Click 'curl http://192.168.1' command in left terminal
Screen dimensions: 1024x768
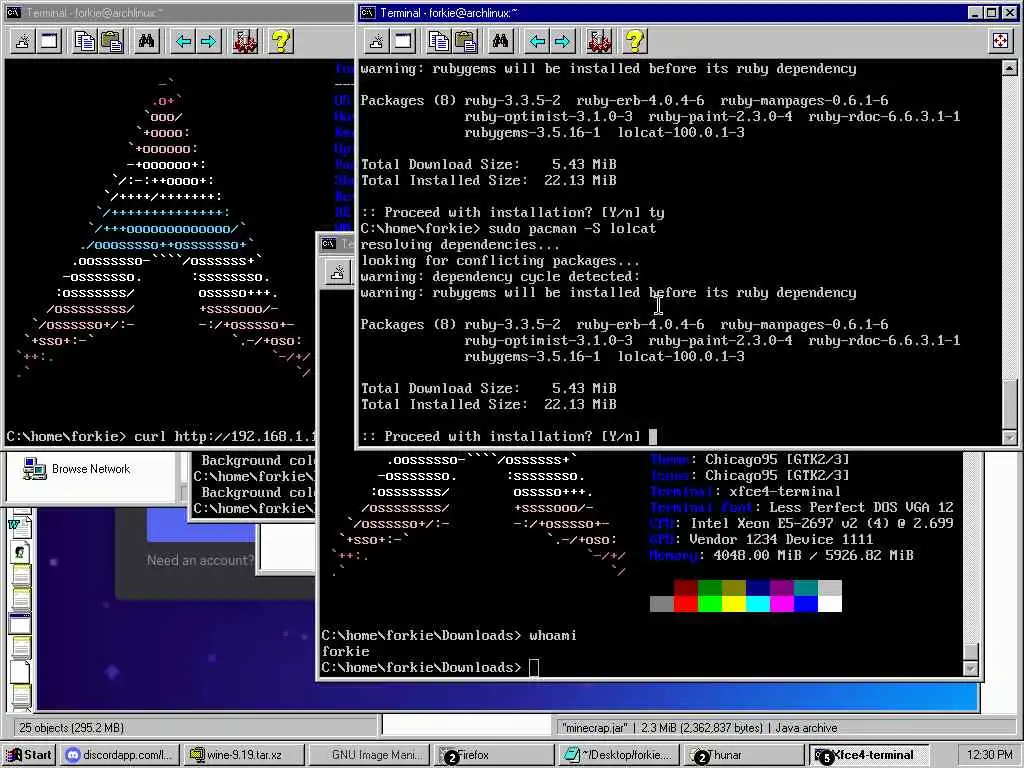click(225, 436)
